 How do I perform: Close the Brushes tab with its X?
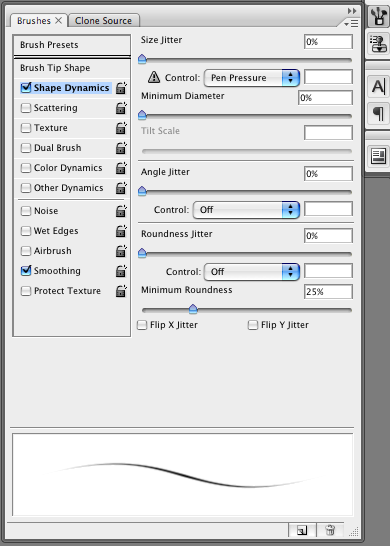pyautogui.click(x=58, y=21)
